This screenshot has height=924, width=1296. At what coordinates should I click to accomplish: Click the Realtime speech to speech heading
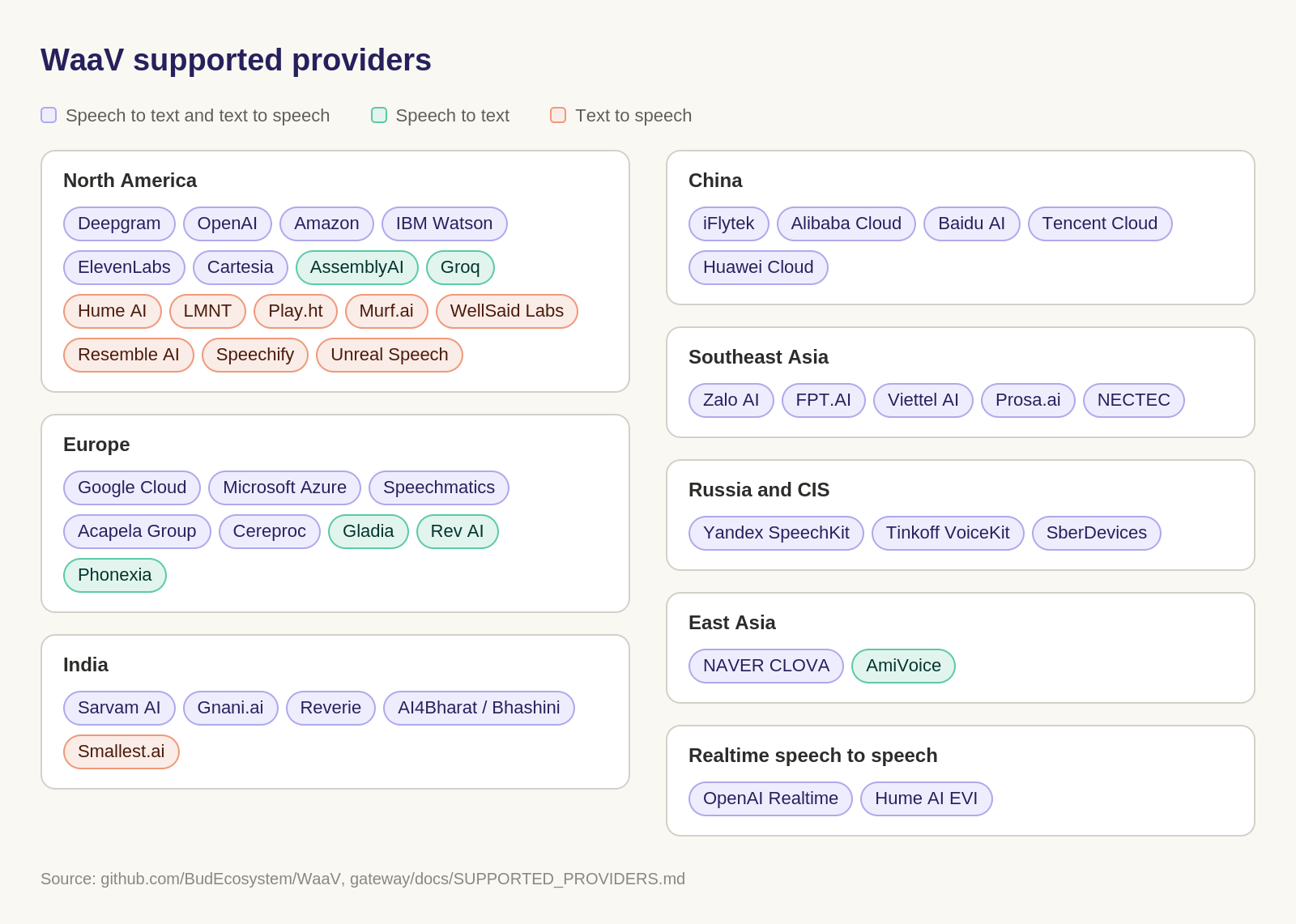click(813, 756)
